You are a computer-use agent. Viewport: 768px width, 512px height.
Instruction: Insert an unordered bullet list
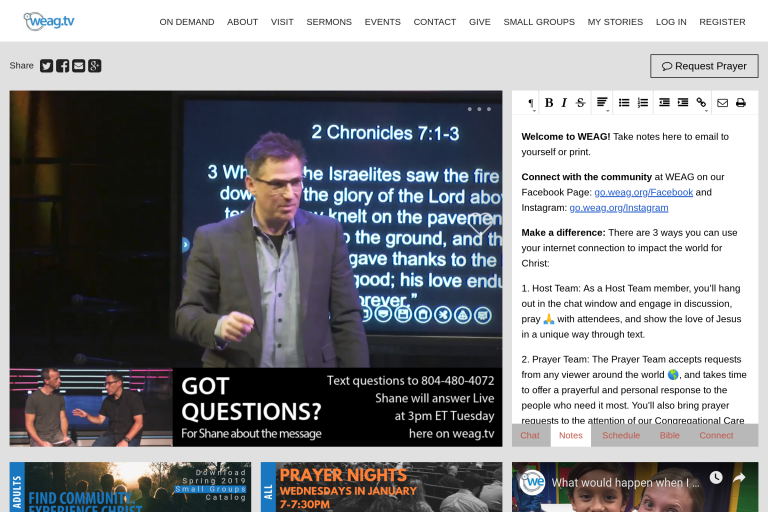point(624,103)
